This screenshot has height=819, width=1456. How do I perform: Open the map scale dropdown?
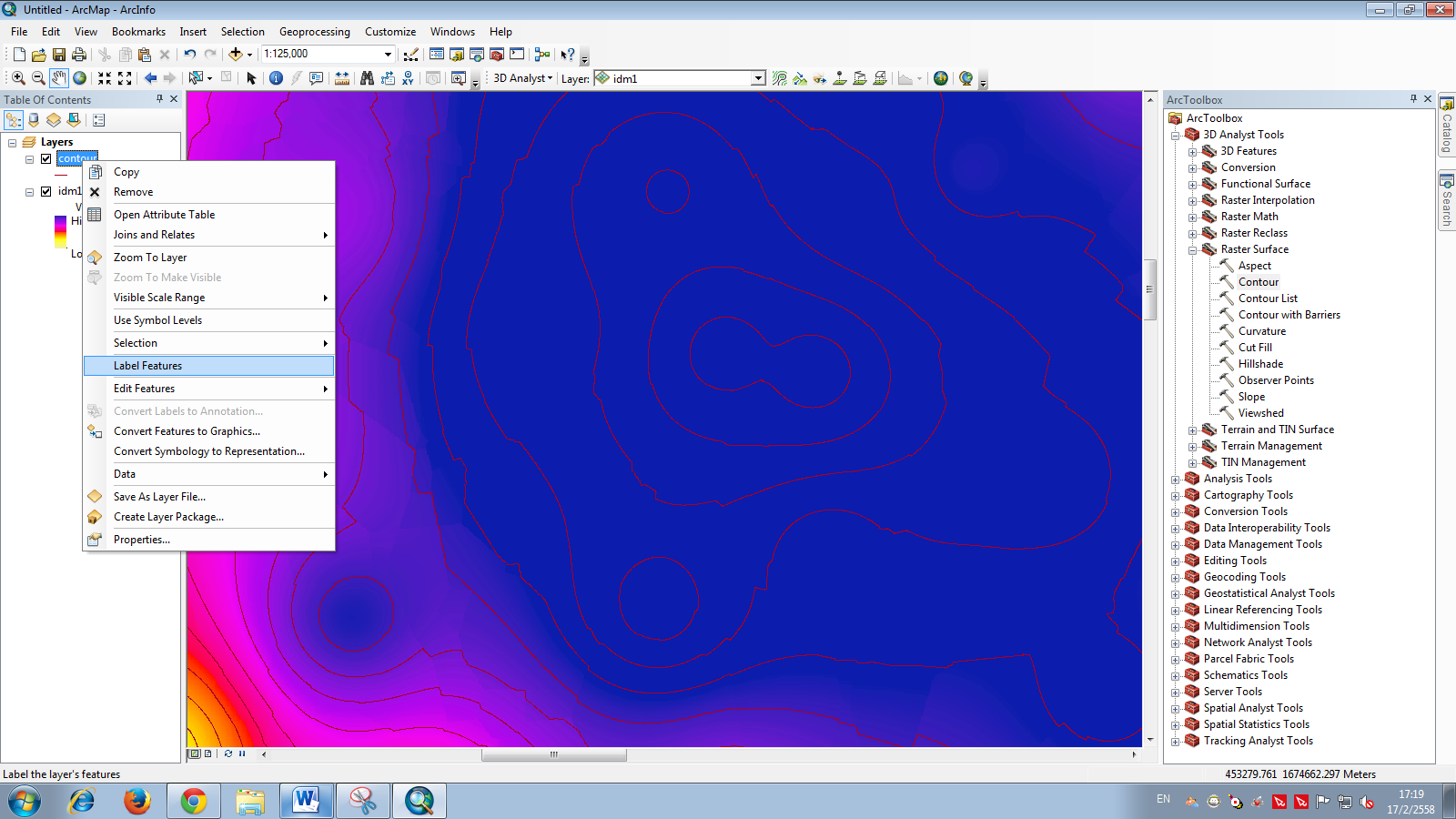(389, 54)
